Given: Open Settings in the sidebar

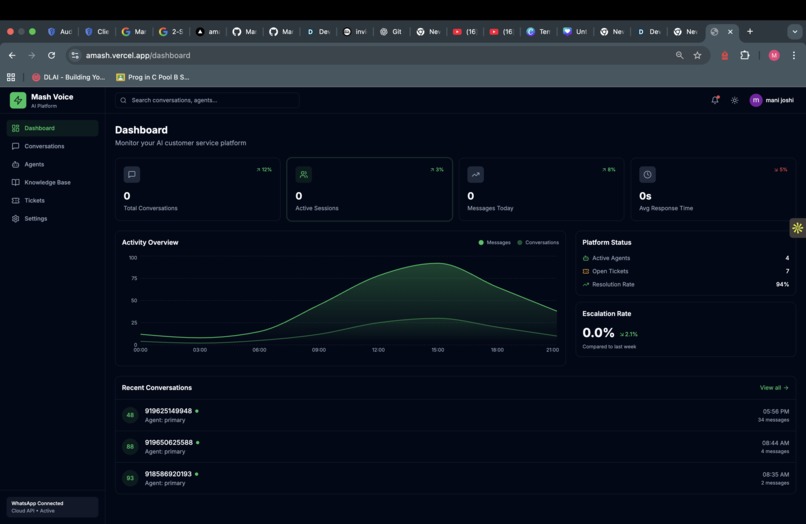Looking at the screenshot, I should click(52, 219).
